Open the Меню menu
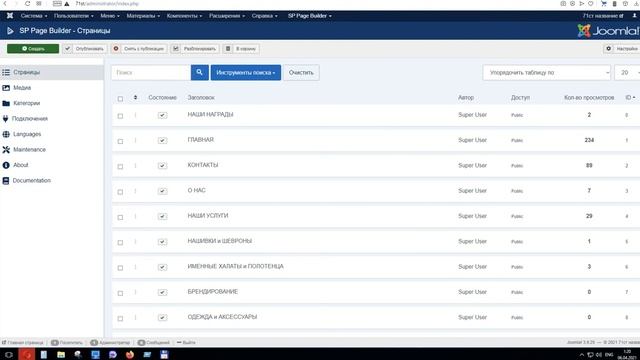 point(110,16)
